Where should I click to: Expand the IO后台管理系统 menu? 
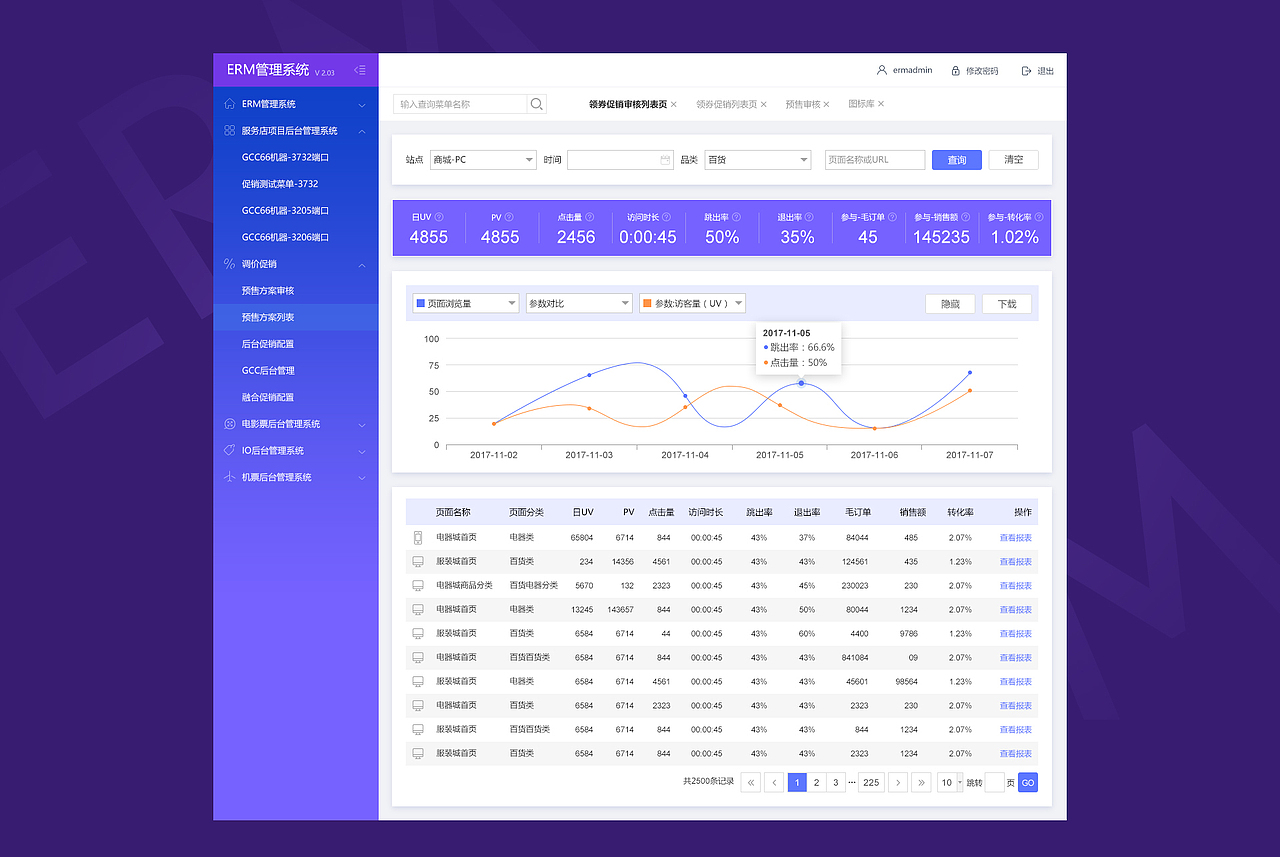[362, 451]
